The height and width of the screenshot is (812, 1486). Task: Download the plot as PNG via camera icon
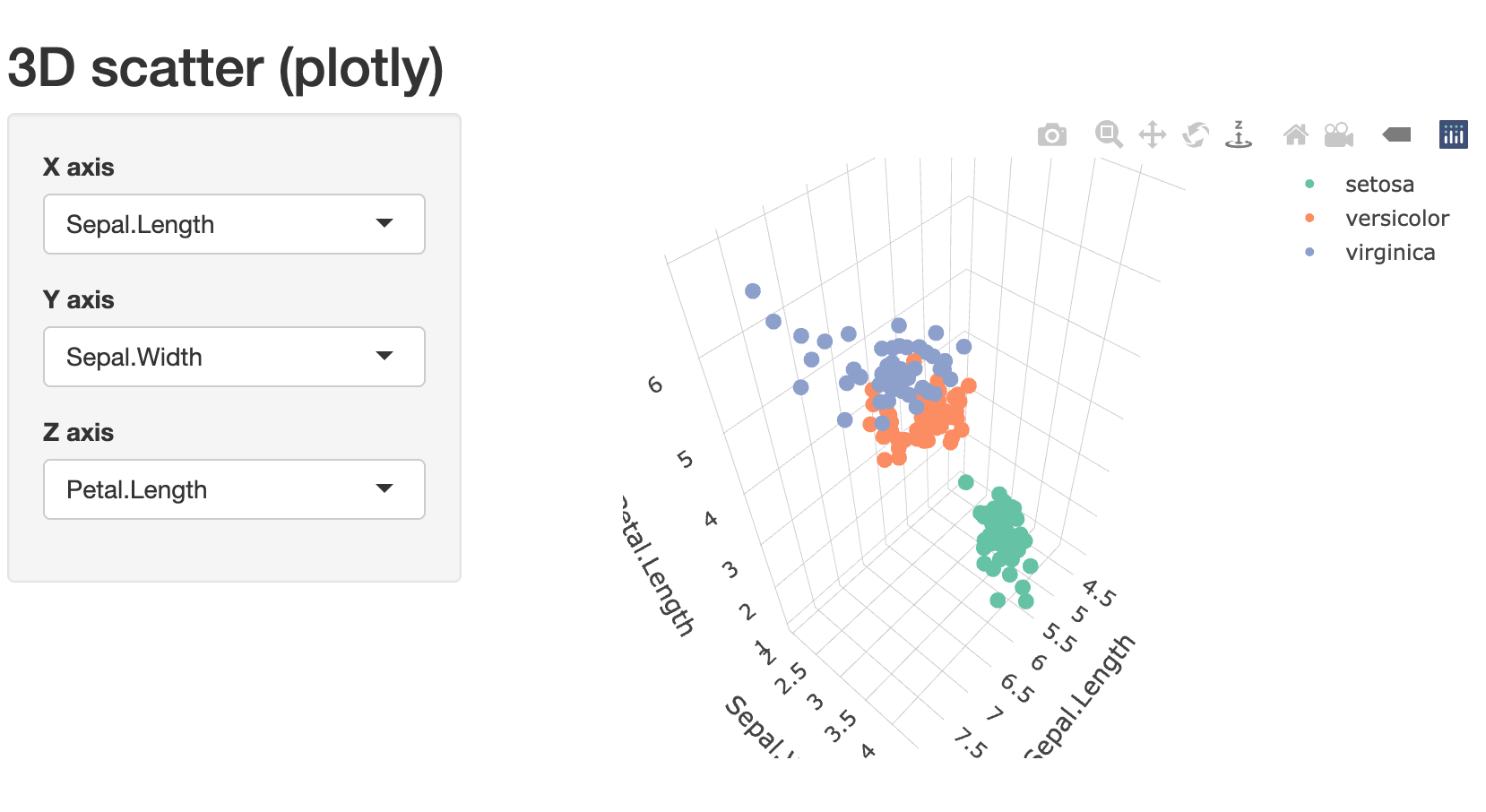pyautogui.click(x=1051, y=135)
